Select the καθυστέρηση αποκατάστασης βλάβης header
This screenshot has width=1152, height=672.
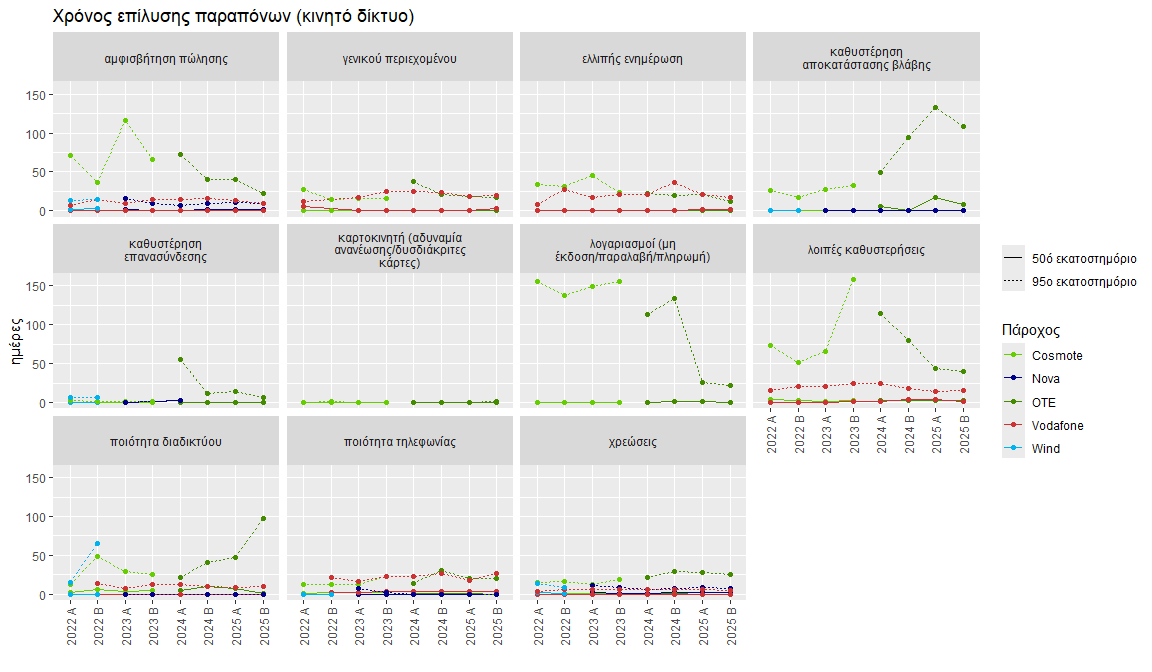pos(866,59)
